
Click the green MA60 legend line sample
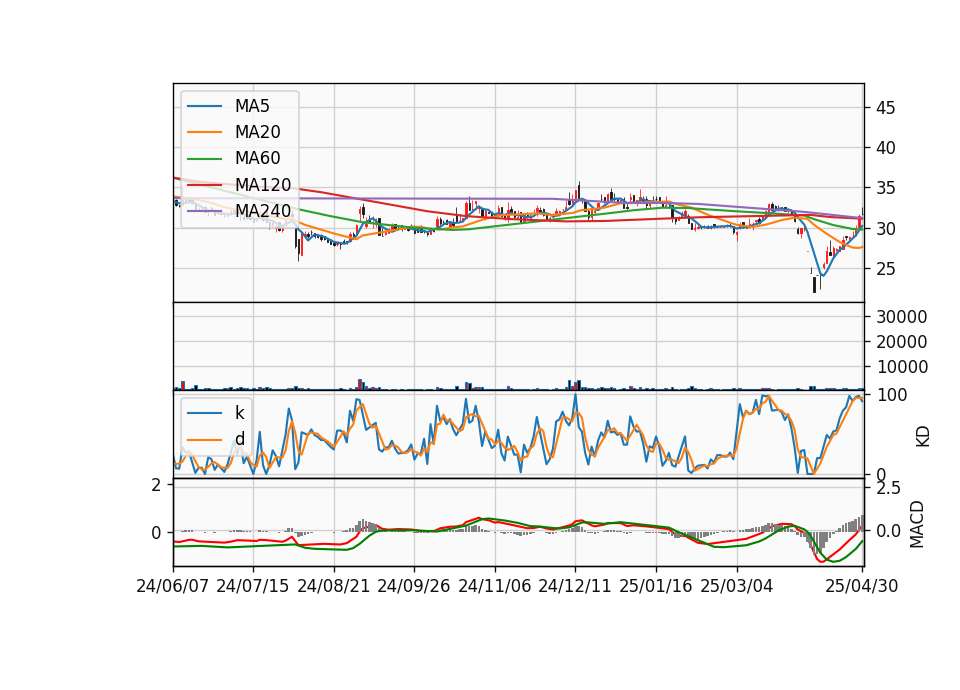coord(204,159)
